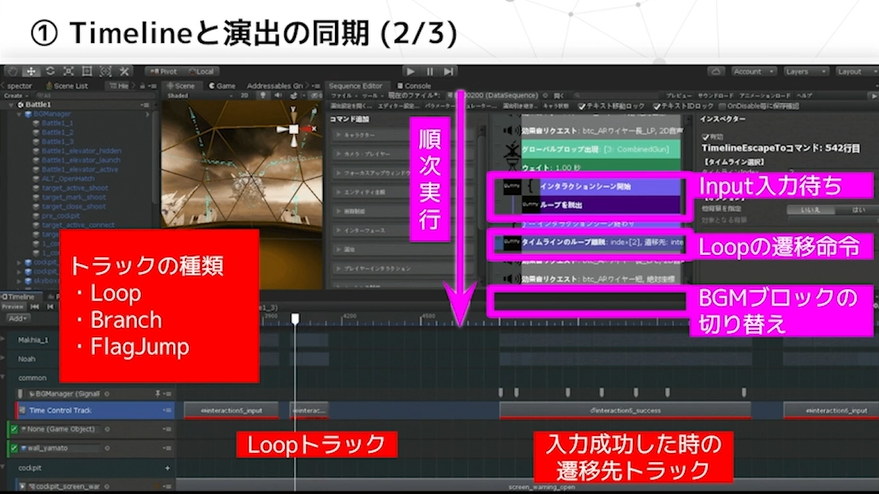Toggle the None (Game Object) track checkbox
Screen dimensions: 879x494
tap(13, 429)
